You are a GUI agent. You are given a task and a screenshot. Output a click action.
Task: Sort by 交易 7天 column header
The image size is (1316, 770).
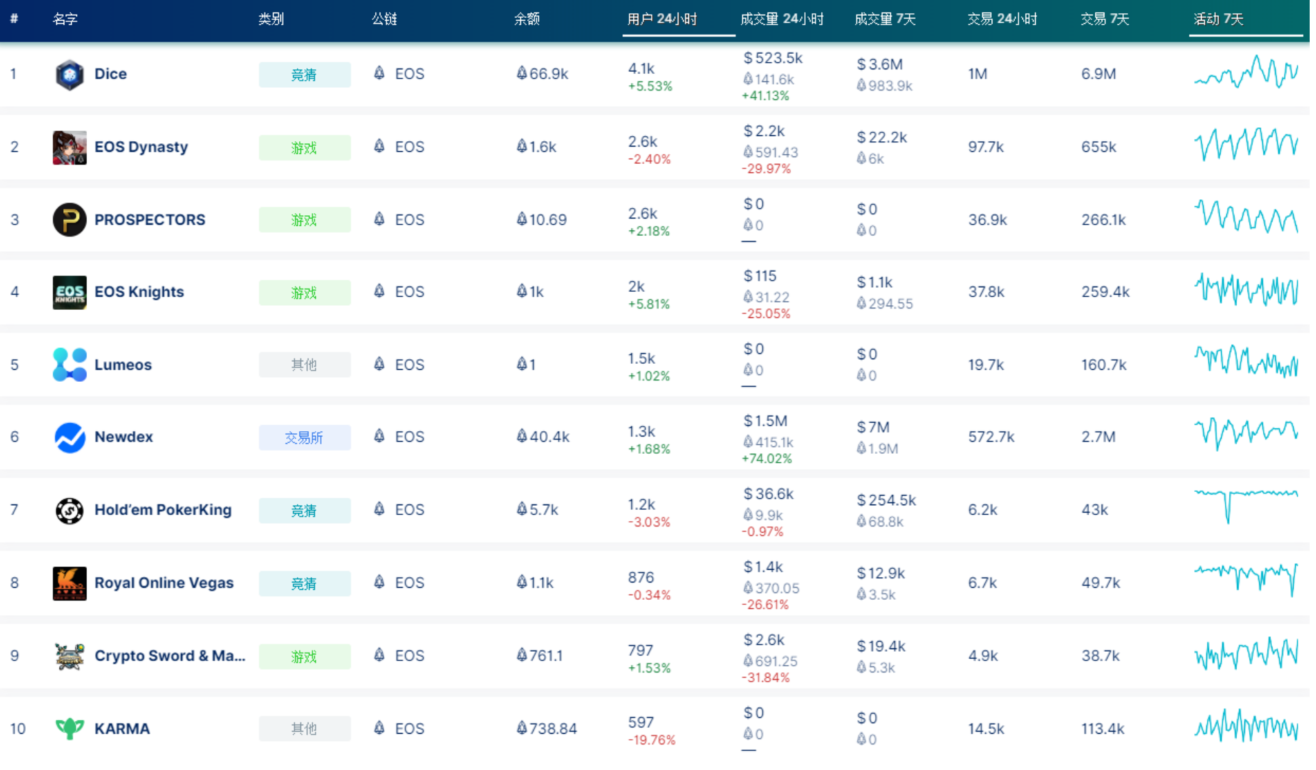(1105, 19)
